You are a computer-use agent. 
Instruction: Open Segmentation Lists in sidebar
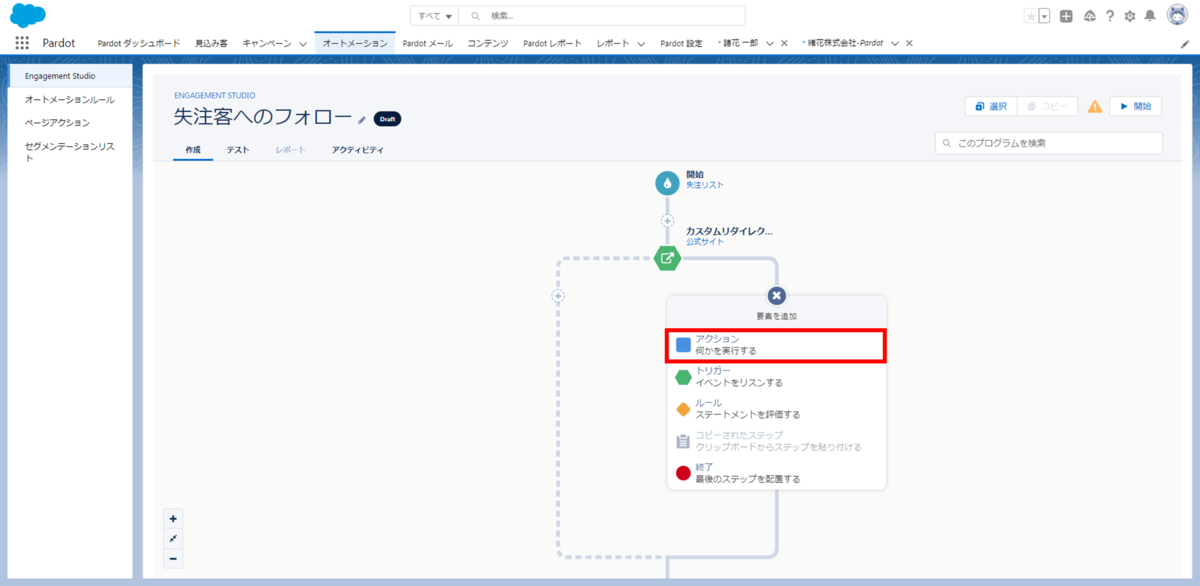[70, 152]
